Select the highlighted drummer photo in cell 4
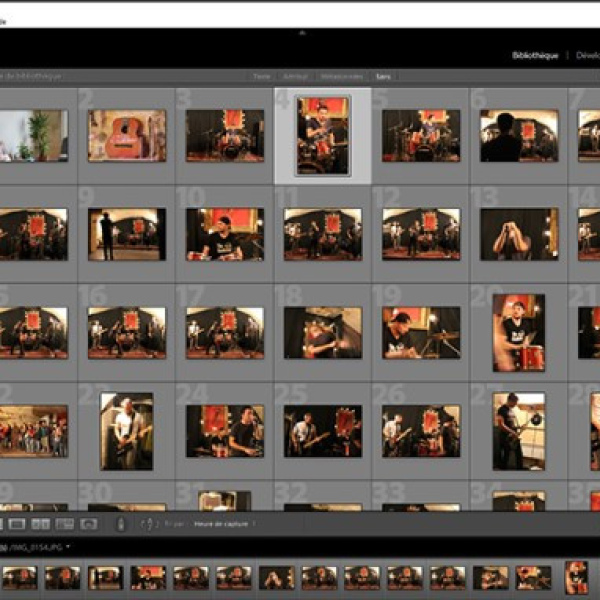Screen dimensions: 600x600 click(323, 135)
